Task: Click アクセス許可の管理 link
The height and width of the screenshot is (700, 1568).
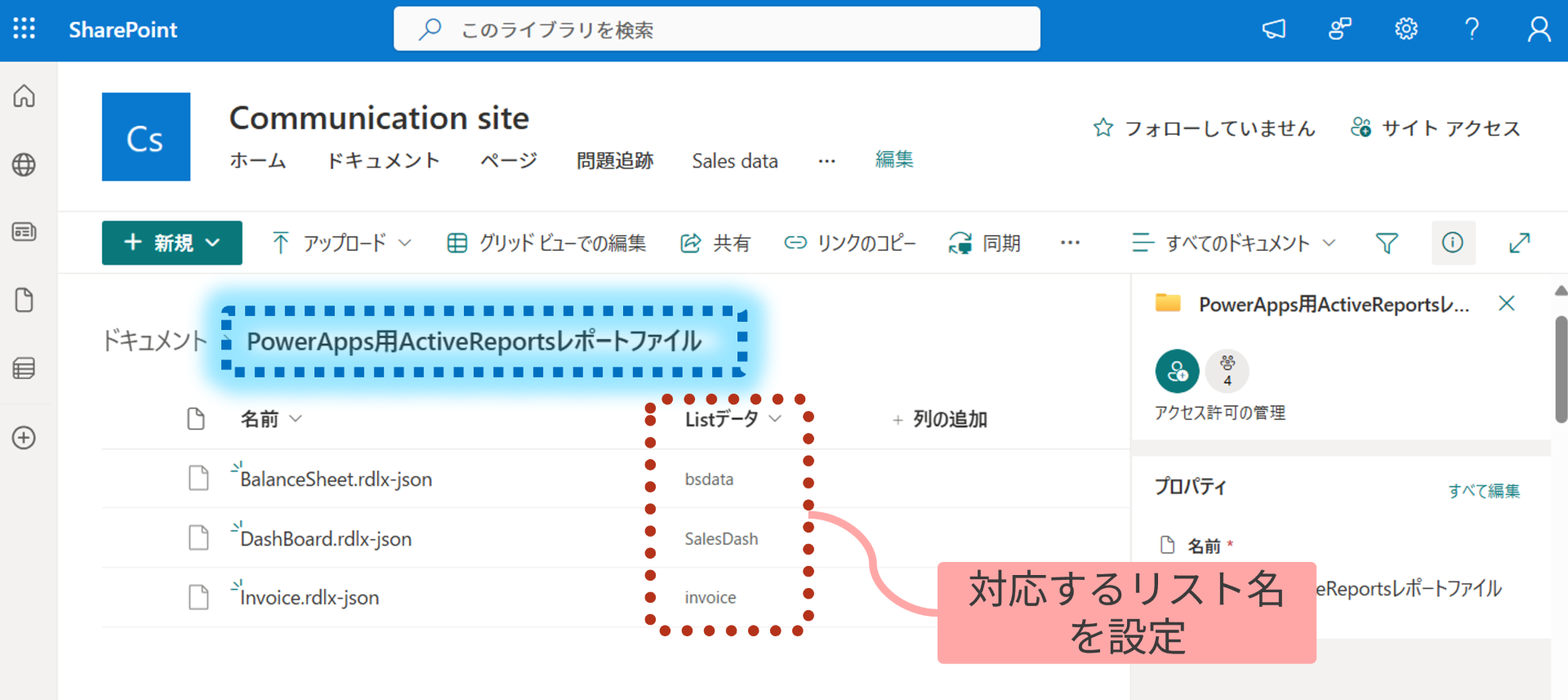Action: coord(1220,412)
